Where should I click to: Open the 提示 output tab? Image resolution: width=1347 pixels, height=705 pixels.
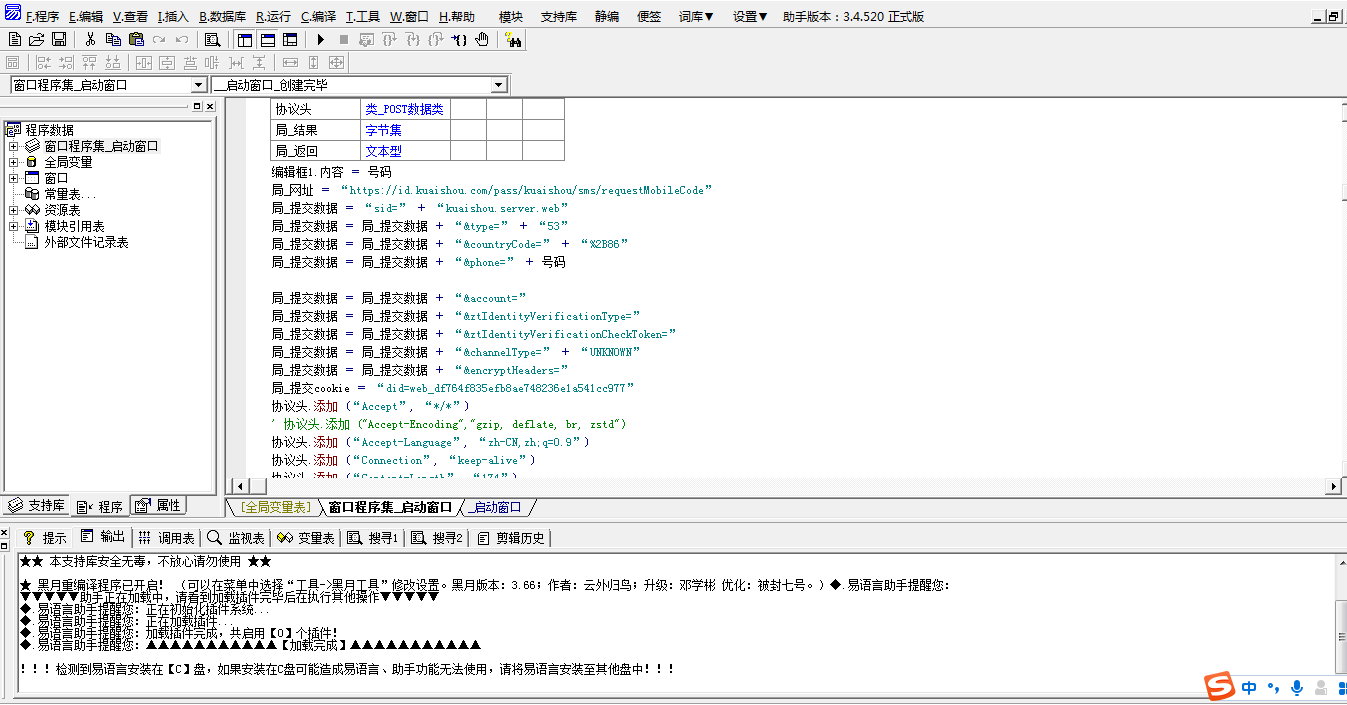tap(45, 538)
